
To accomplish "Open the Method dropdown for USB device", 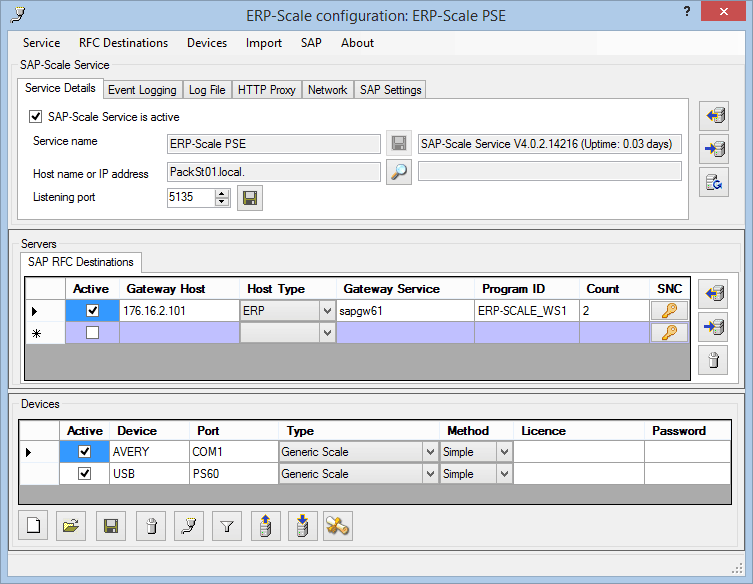I will (504, 474).
